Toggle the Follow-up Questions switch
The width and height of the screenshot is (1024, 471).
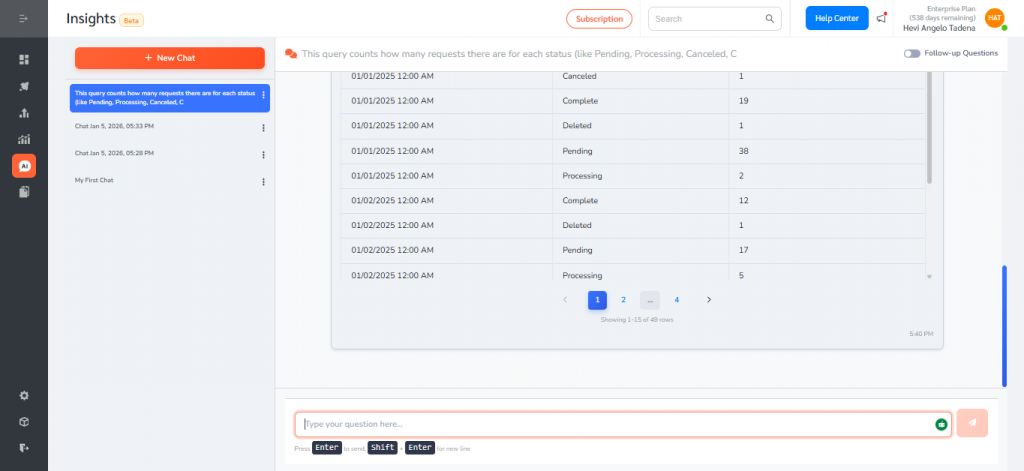(911, 53)
